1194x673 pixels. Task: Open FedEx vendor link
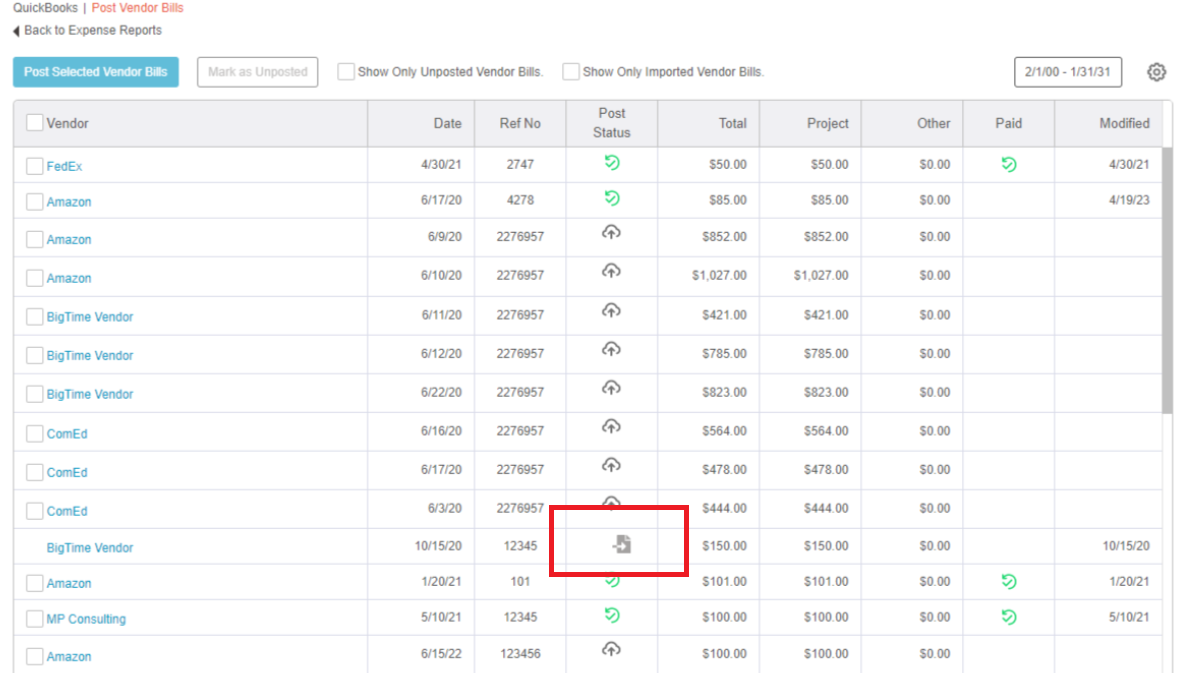pos(64,166)
